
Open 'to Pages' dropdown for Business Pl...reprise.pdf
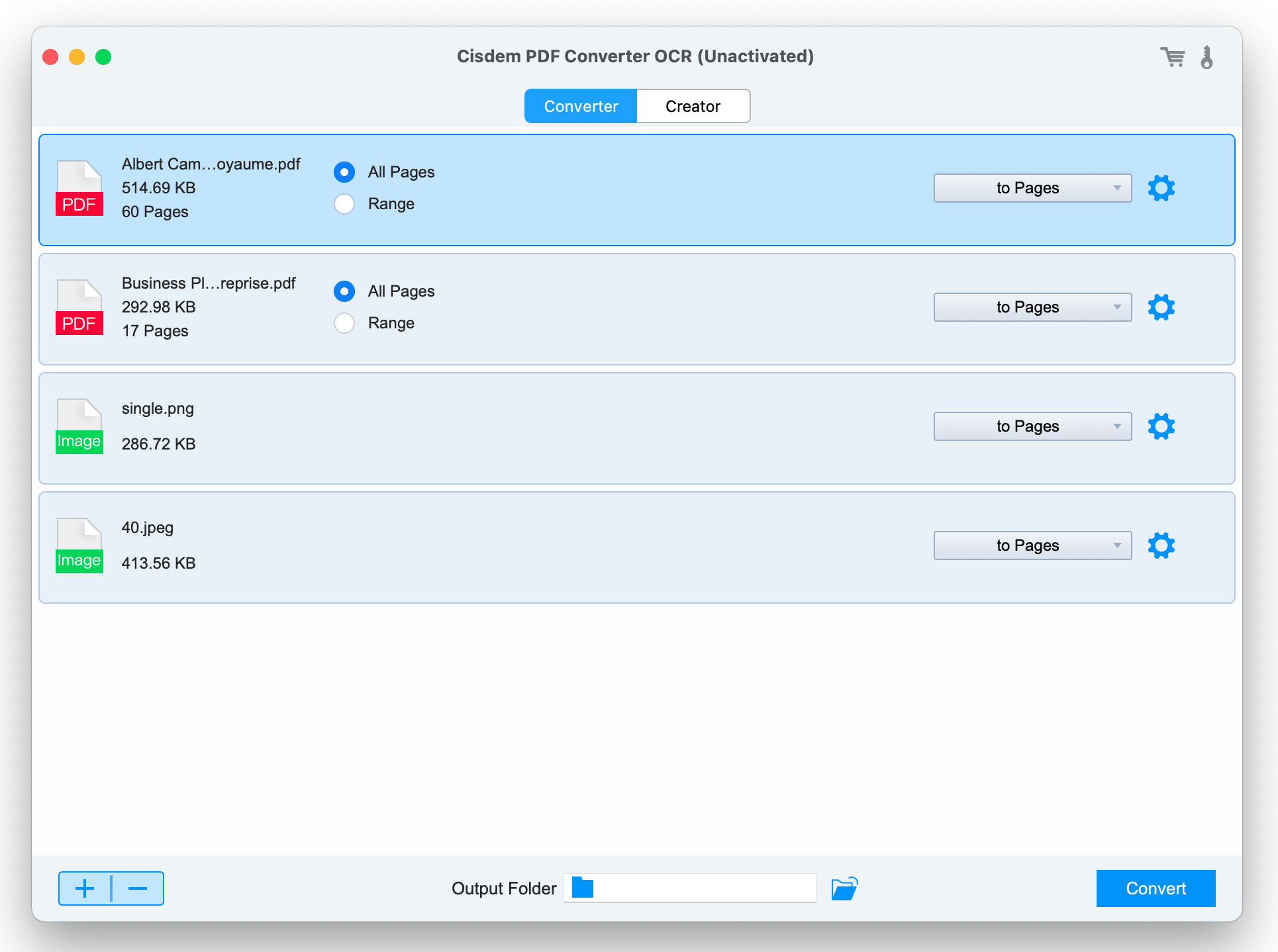pos(1032,307)
